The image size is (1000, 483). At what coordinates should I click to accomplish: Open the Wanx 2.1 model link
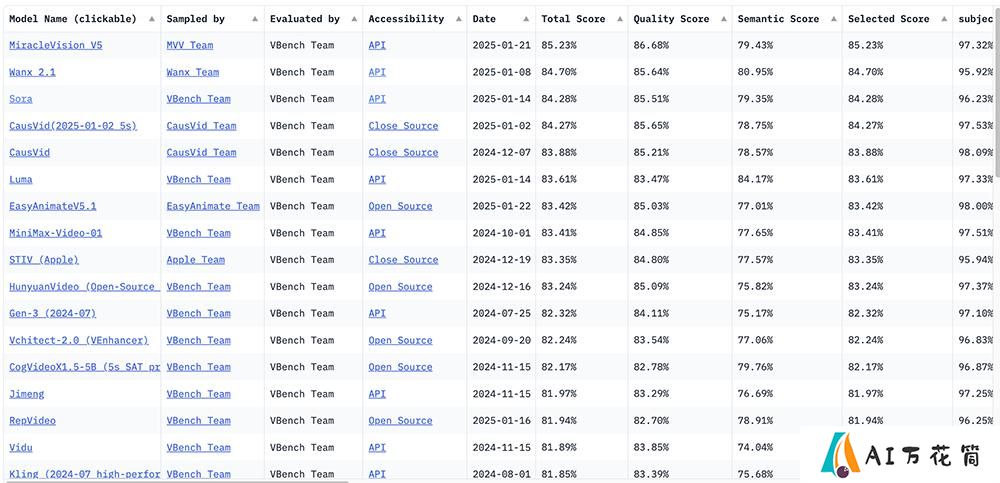[x=32, y=72]
